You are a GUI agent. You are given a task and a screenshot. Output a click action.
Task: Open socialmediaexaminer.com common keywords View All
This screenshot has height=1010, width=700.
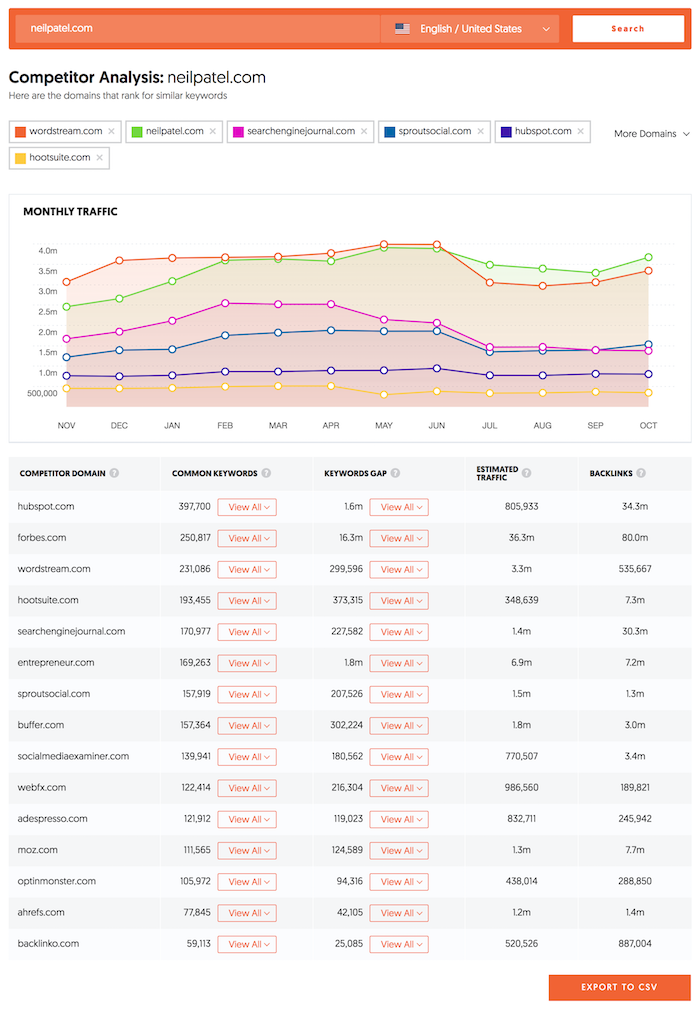point(247,757)
